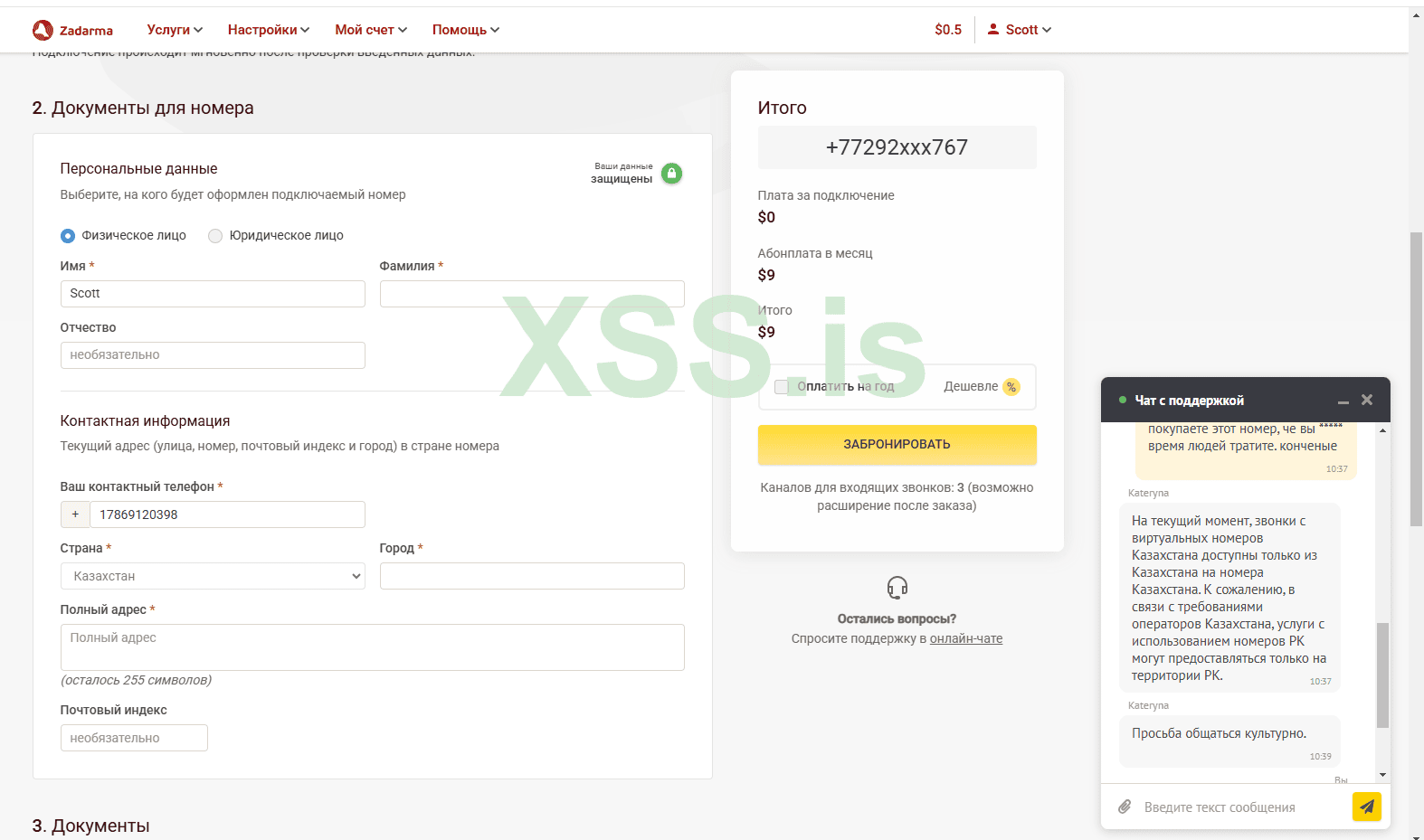Click the Фамилия input field
Image resolution: width=1424 pixels, height=840 pixels.
click(x=532, y=294)
